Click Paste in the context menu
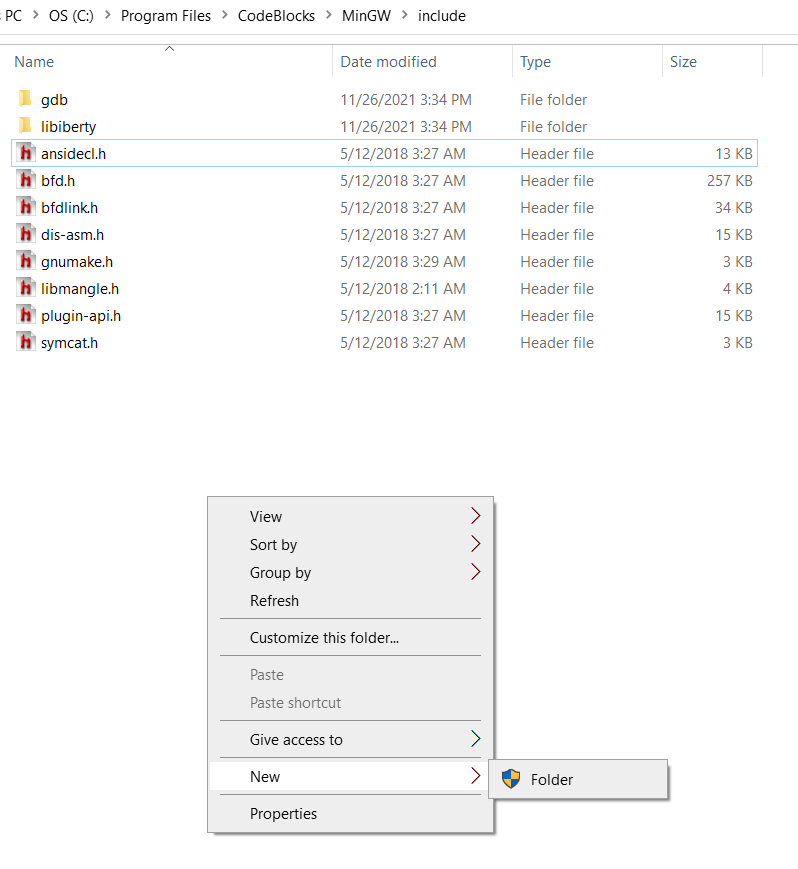This screenshot has height=869, width=798. pos(267,675)
